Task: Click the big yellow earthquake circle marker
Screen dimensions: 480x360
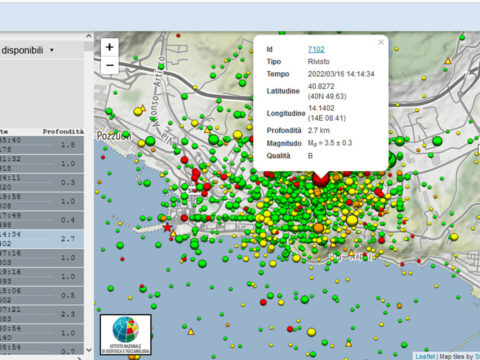Action: click(x=352, y=220)
